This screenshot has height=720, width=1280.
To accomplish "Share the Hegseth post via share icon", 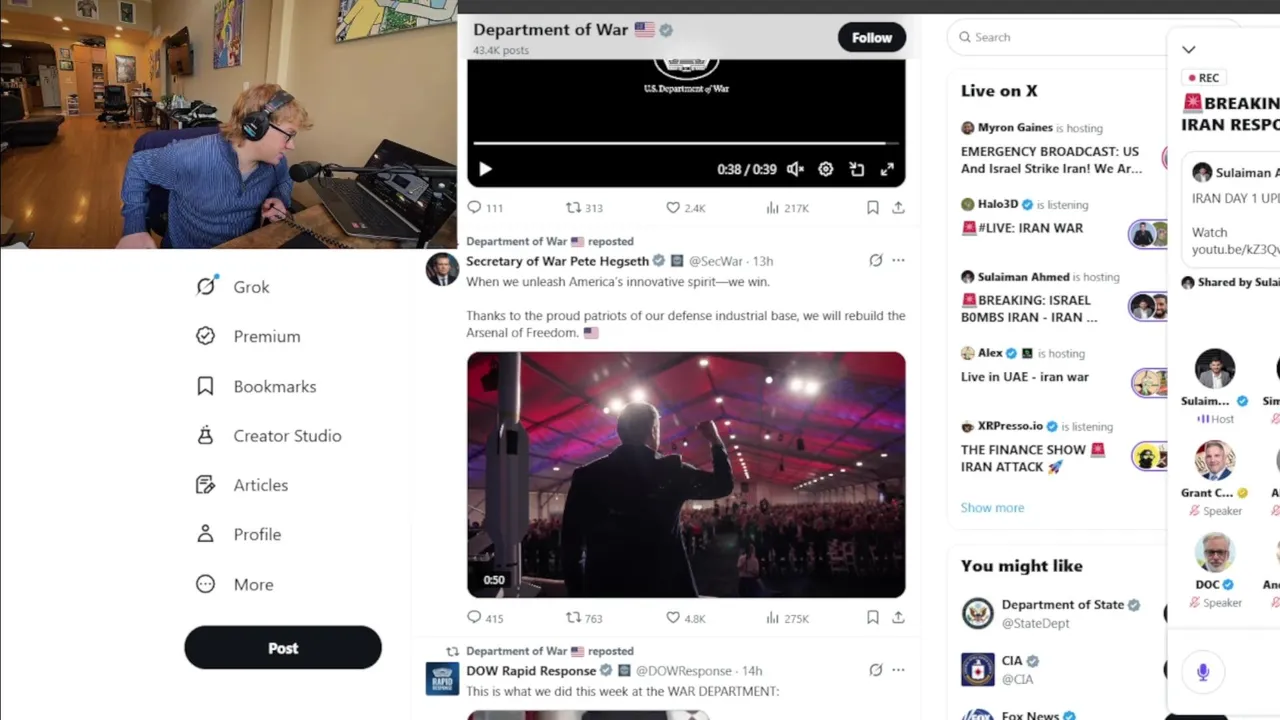I will click(898, 618).
